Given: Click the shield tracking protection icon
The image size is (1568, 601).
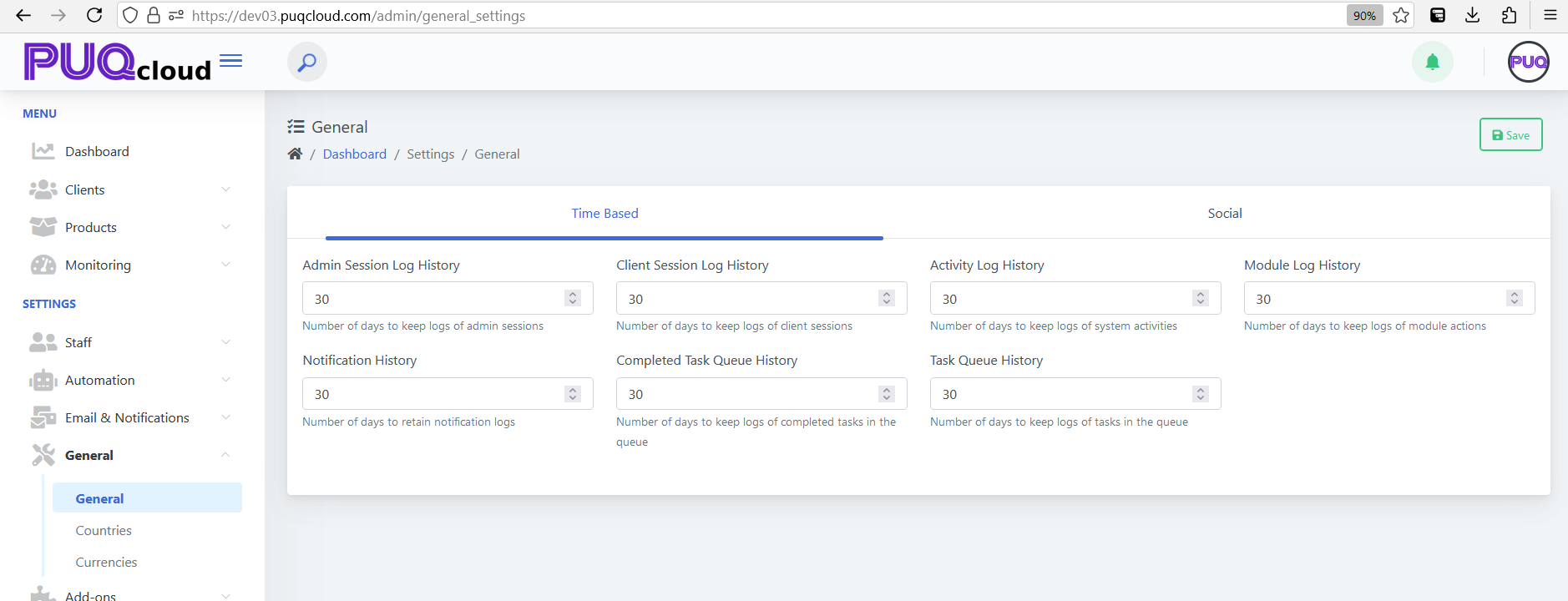Looking at the screenshot, I should [130, 15].
